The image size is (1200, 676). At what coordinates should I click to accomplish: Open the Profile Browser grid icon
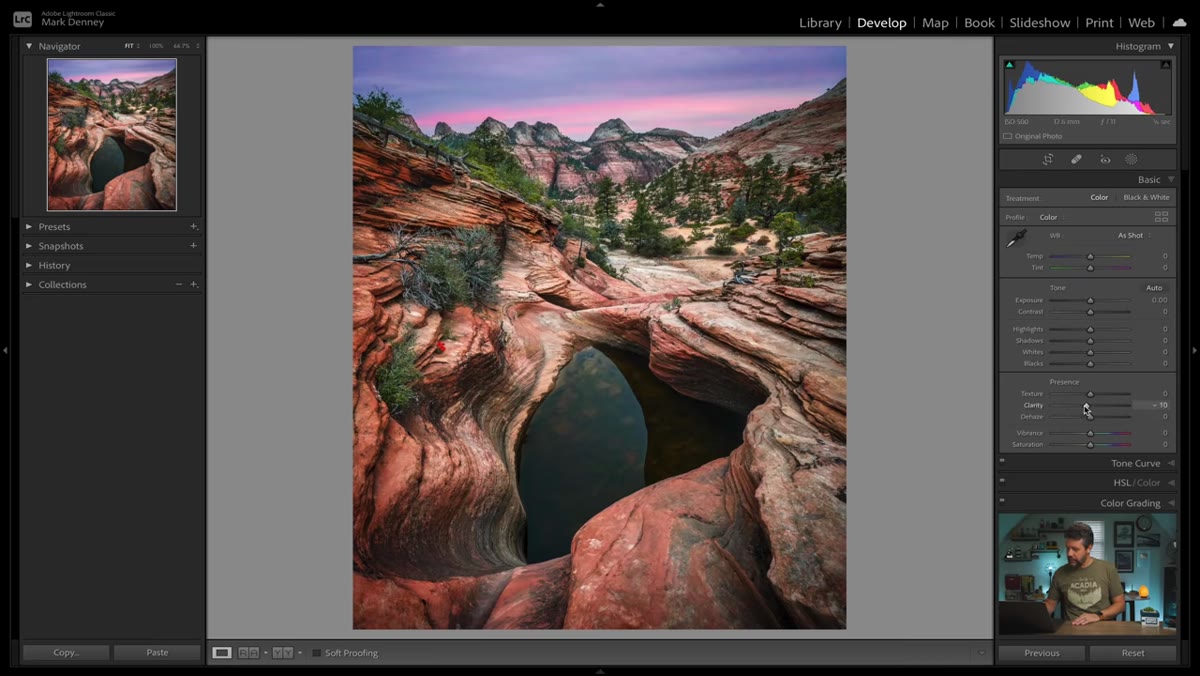coord(1161,216)
